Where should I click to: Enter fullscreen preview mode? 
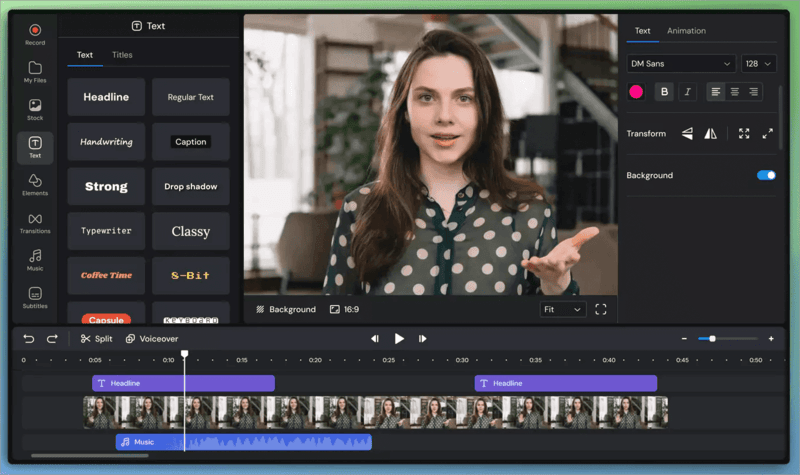pyautogui.click(x=601, y=309)
